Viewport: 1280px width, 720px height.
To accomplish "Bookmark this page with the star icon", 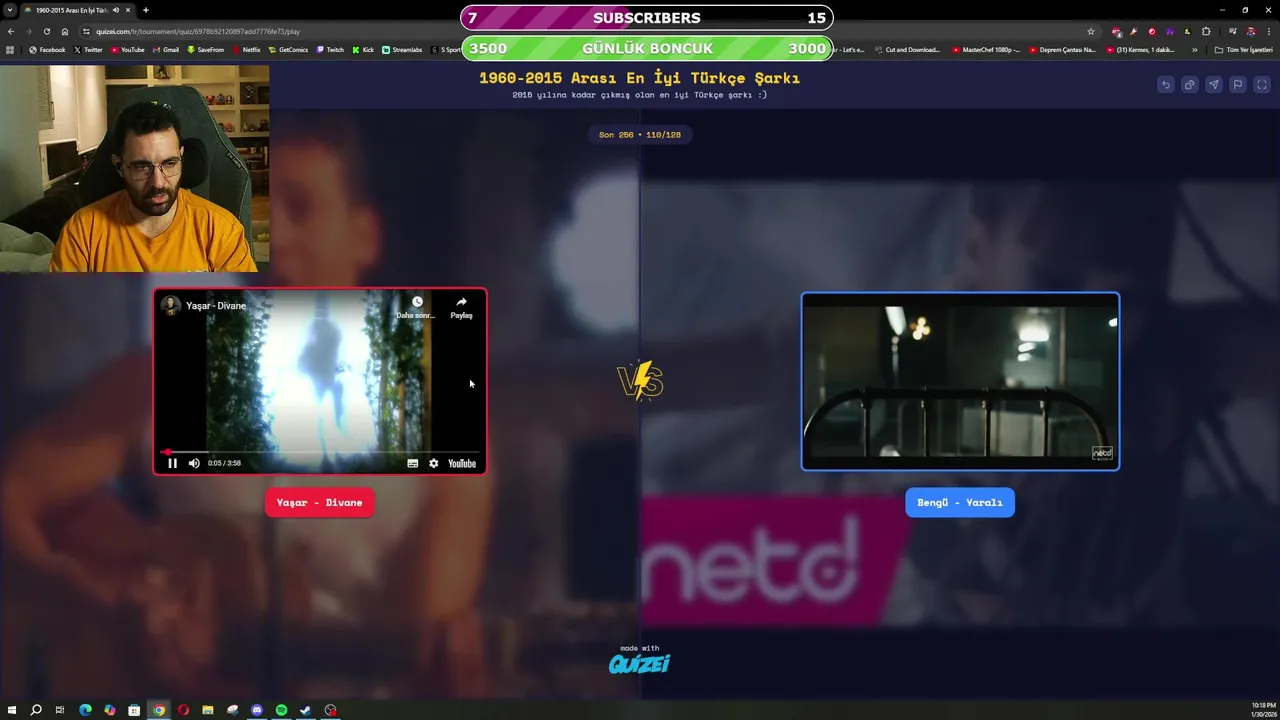I will click(x=1091, y=31).
